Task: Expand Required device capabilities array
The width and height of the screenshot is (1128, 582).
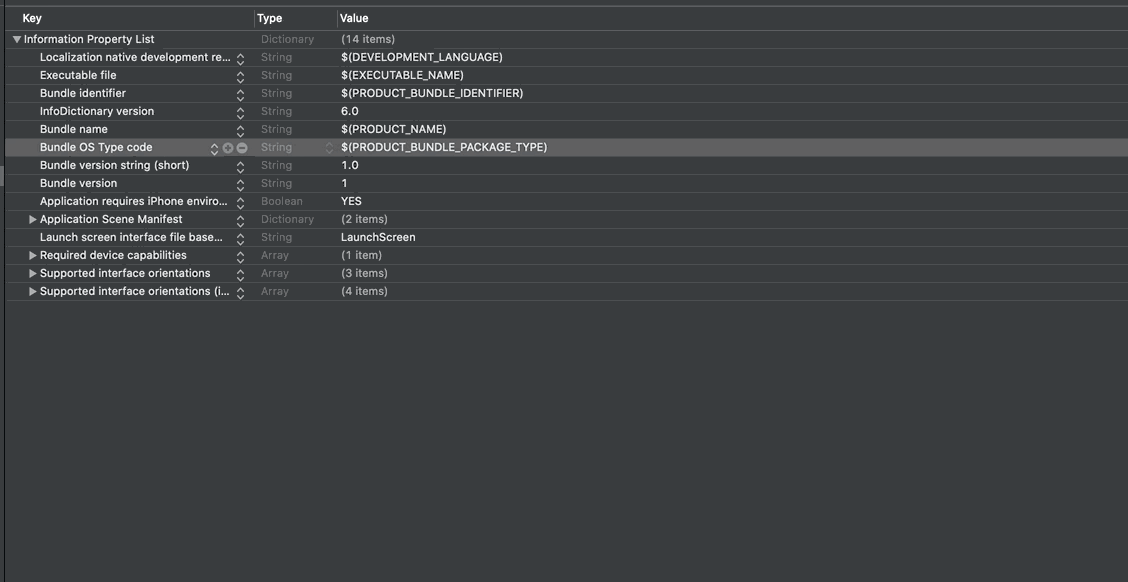Action: pyautogui.click(x=32, y=255)
